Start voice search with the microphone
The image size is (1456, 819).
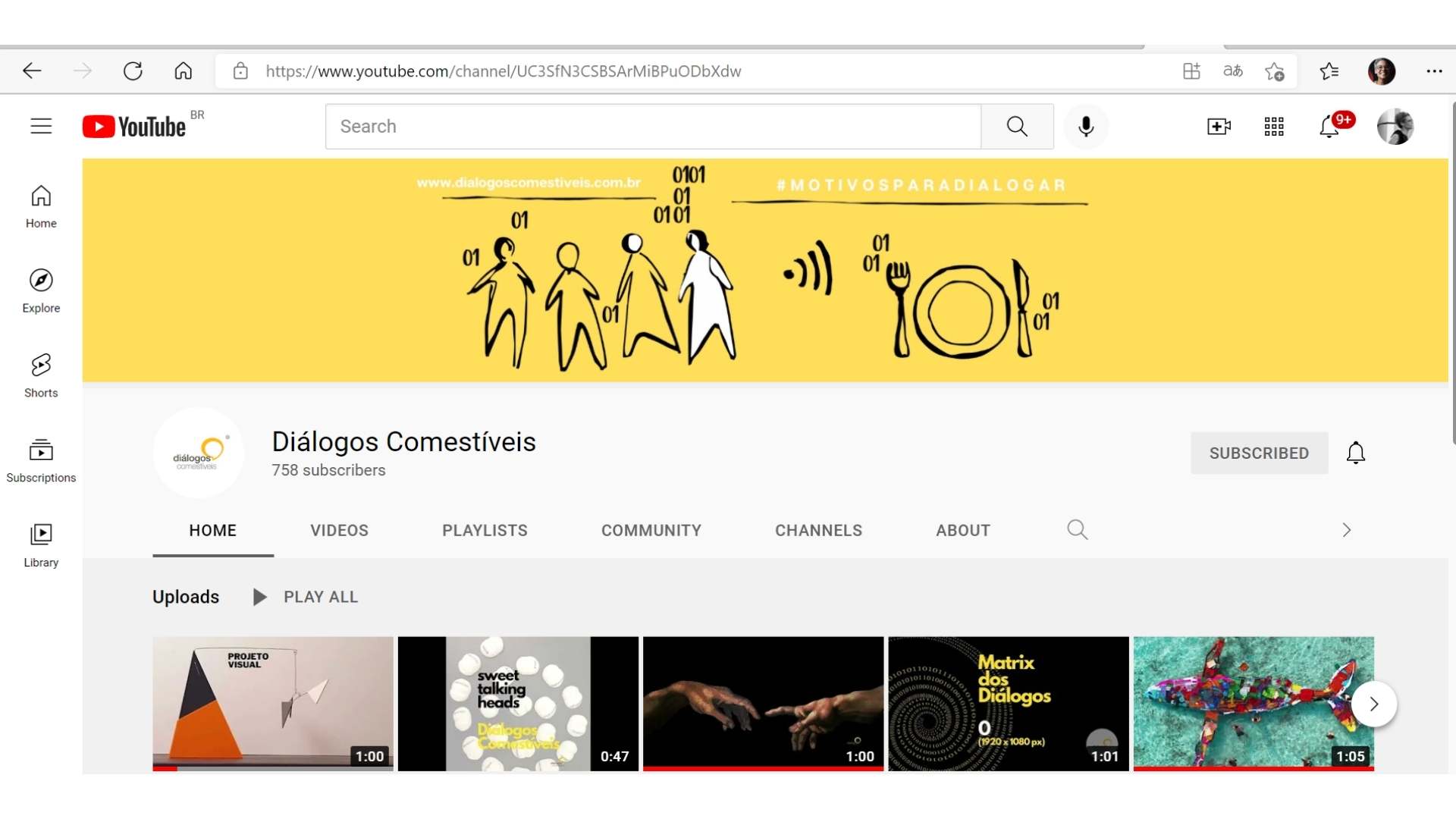tap(1086, 127)
